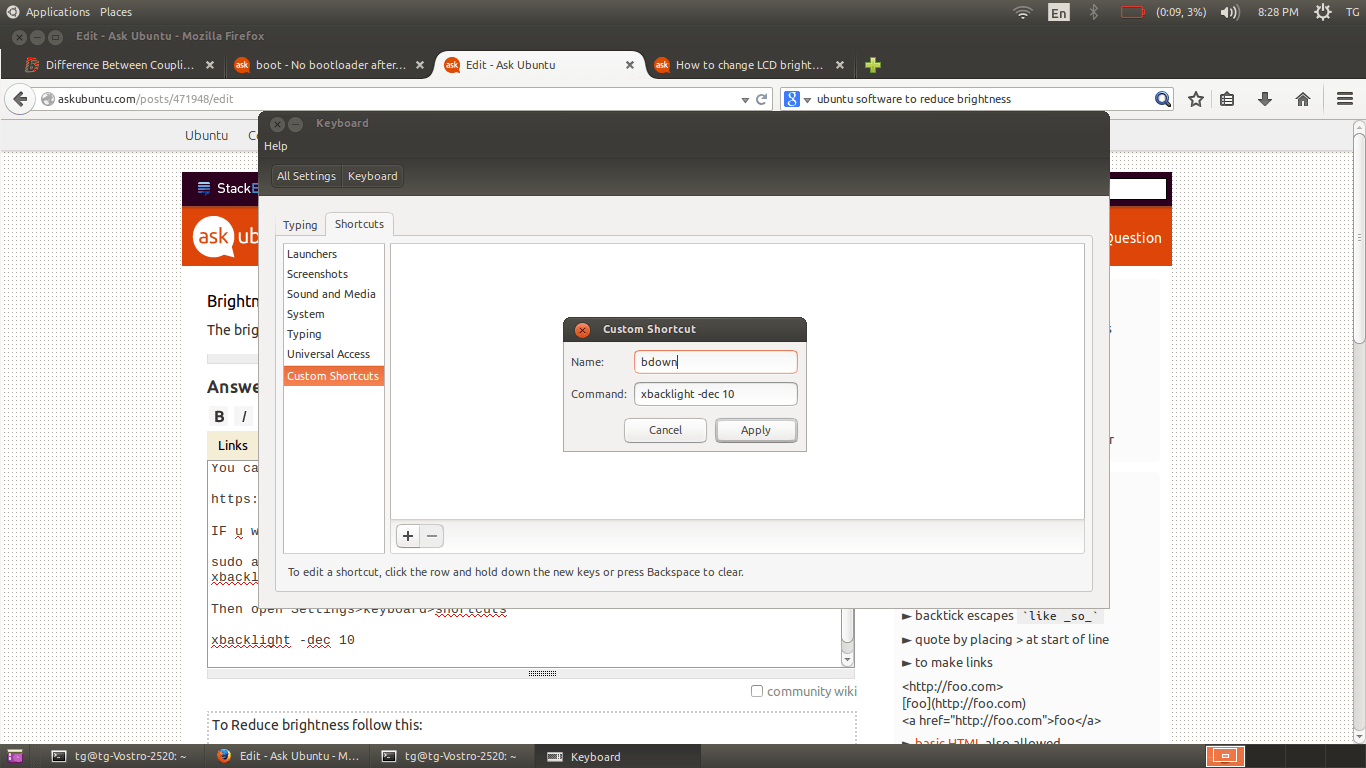Close the Custom Shortcut dialog

click(x=582, y=329)
